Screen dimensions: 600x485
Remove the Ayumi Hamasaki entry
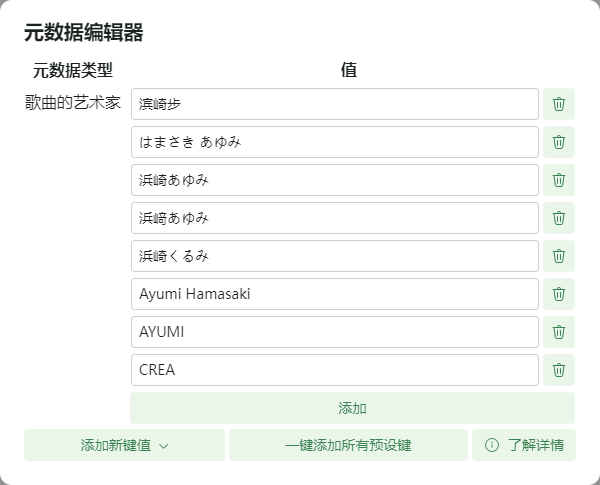(559, 294)
